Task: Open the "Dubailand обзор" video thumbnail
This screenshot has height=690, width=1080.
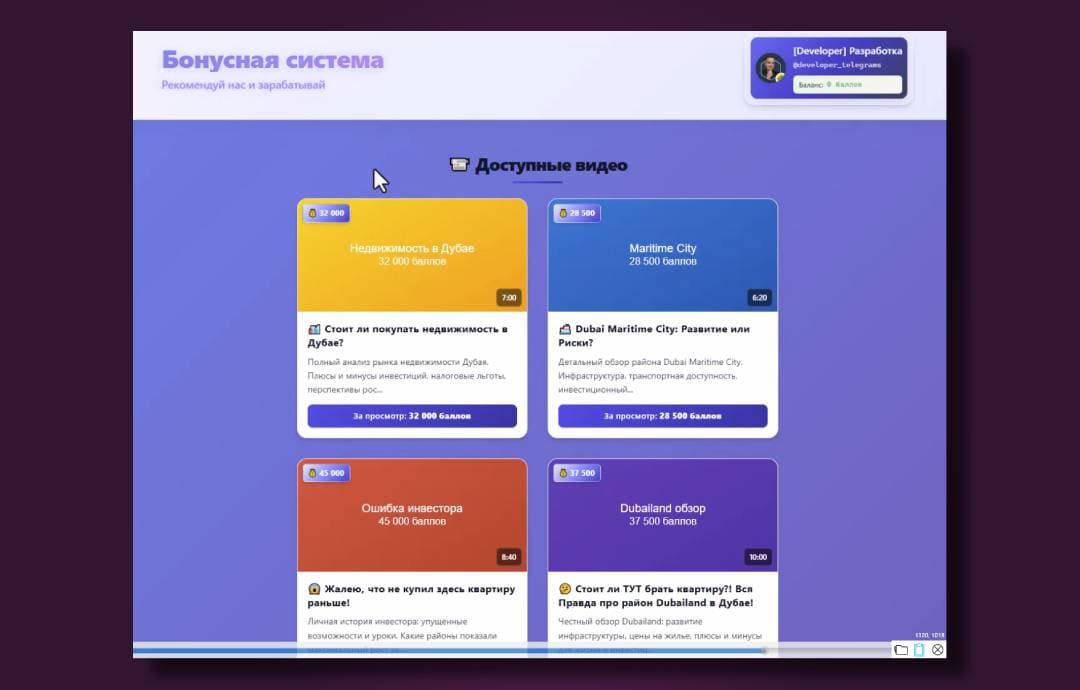Action: point(662,515)
